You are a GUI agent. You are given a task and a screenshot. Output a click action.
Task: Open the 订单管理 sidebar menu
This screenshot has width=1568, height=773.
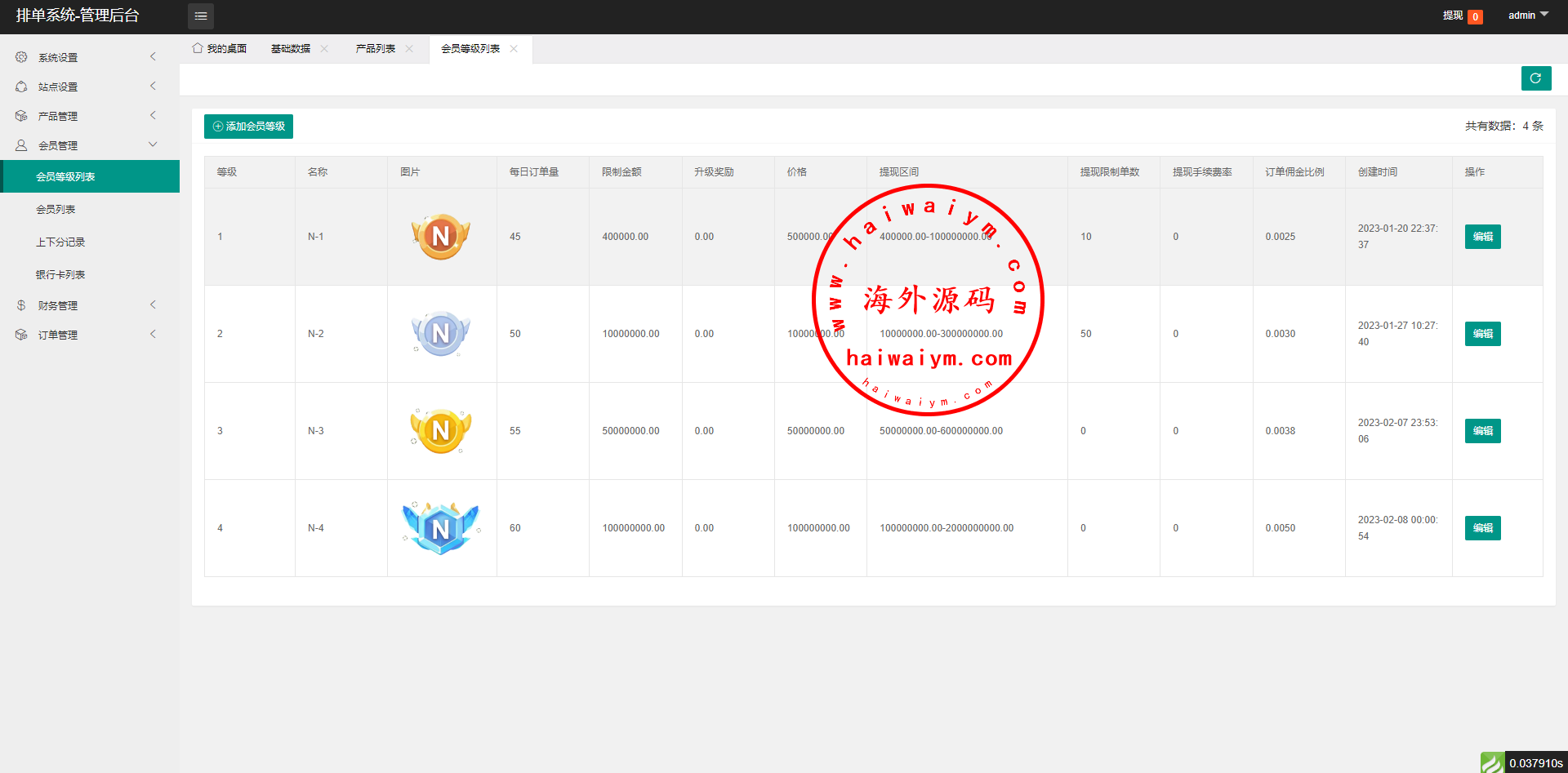pos(86,335)
